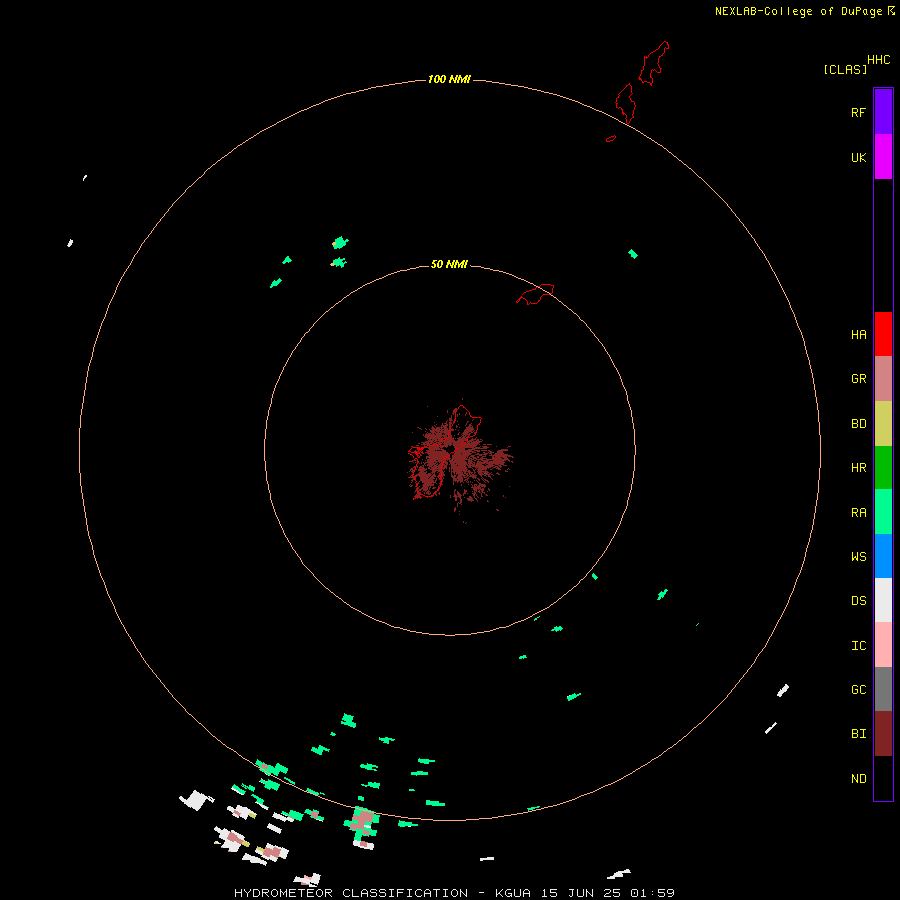
Task: Click the "HR" legend label
Action: [x=859, y=468]
